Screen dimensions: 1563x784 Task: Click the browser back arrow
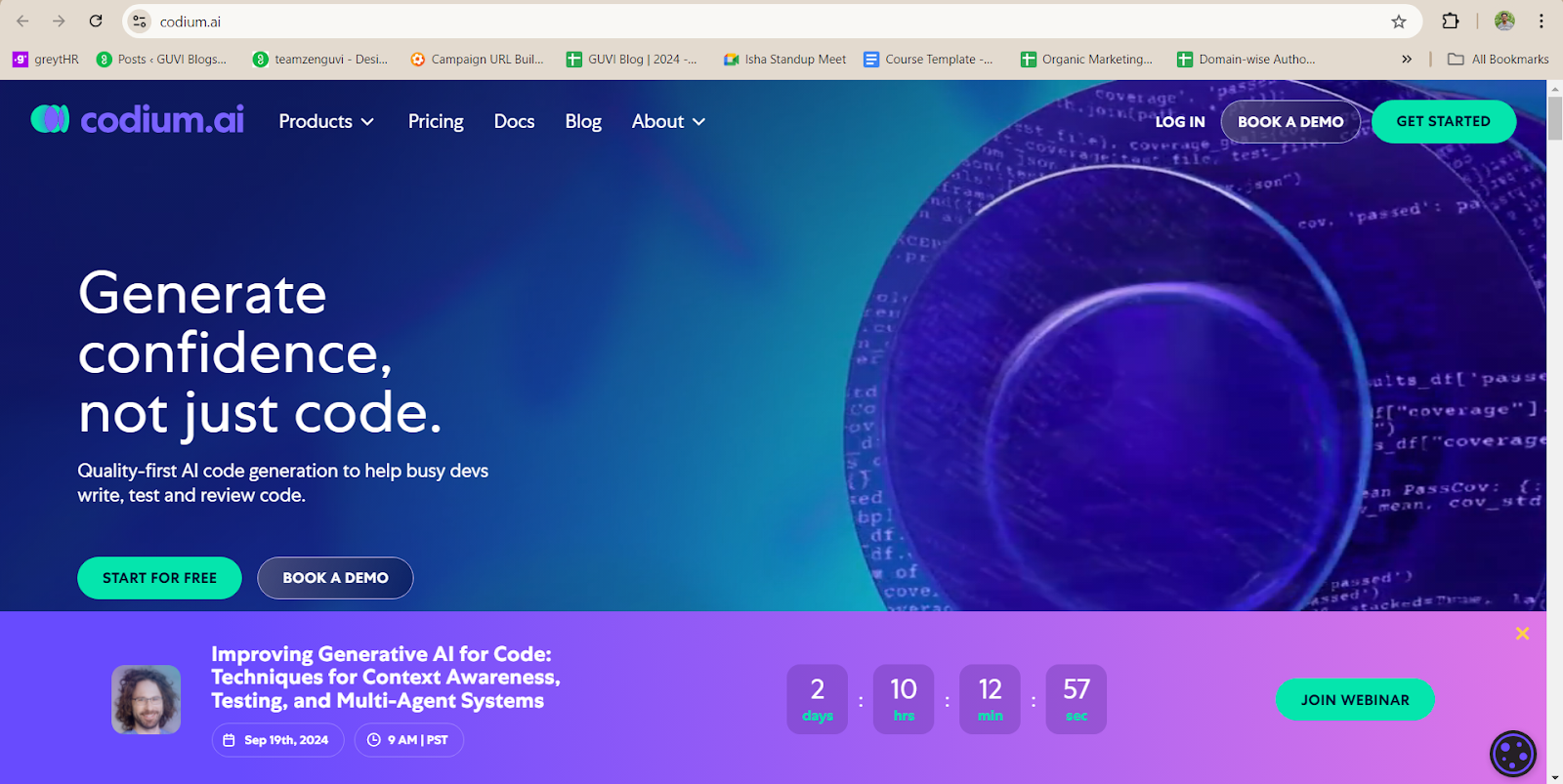22,21
